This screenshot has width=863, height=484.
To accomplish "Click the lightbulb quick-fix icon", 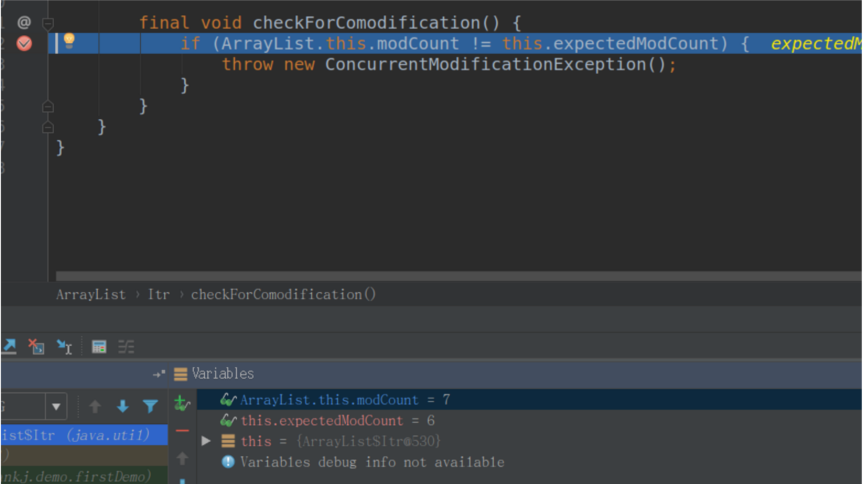I will [69, 41].
